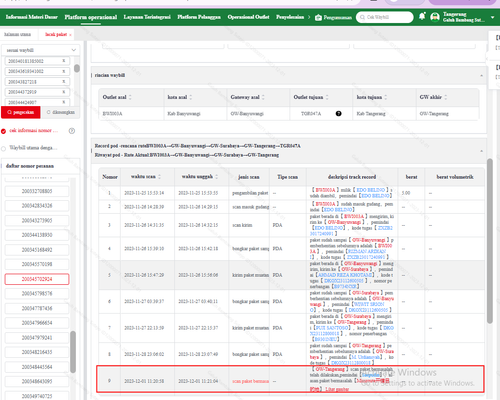This screenshot has height=400, width=500.
Task: Sort by waktu scan column arrows
Action: (x=159, y=177)
